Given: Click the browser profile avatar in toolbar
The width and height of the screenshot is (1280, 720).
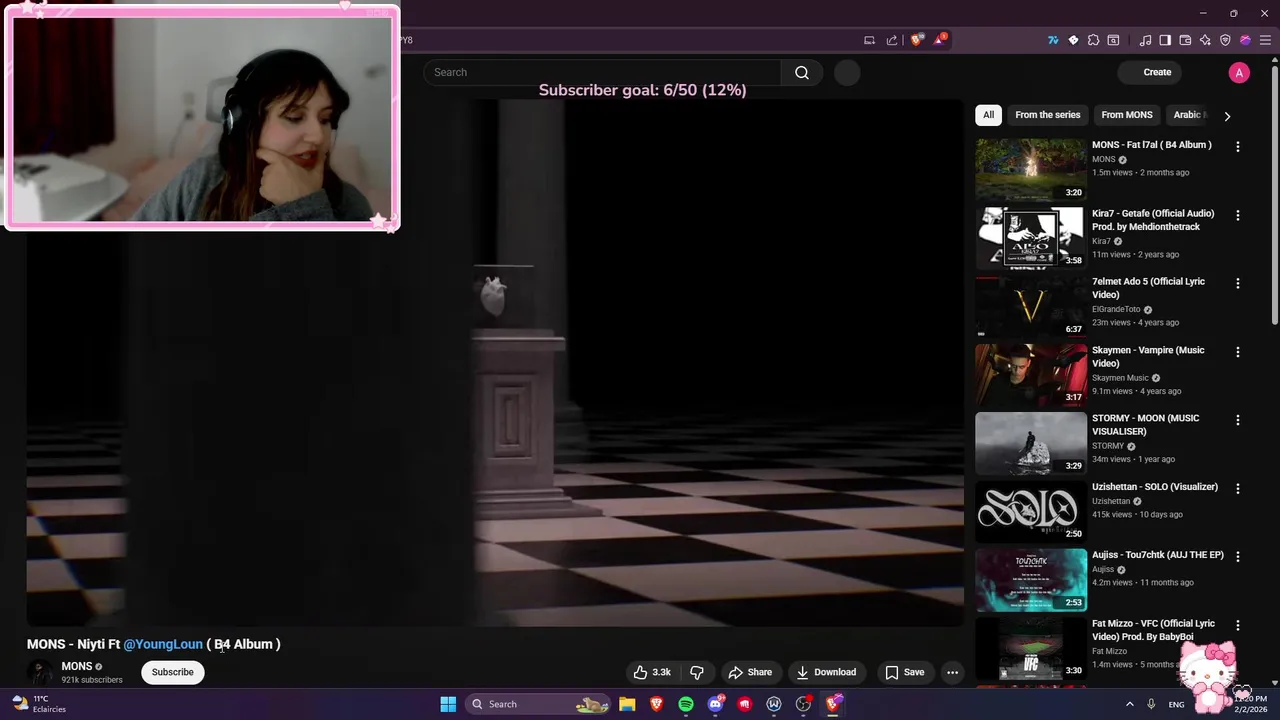Looking at the screenshot, I should (x=1245, y=40).
